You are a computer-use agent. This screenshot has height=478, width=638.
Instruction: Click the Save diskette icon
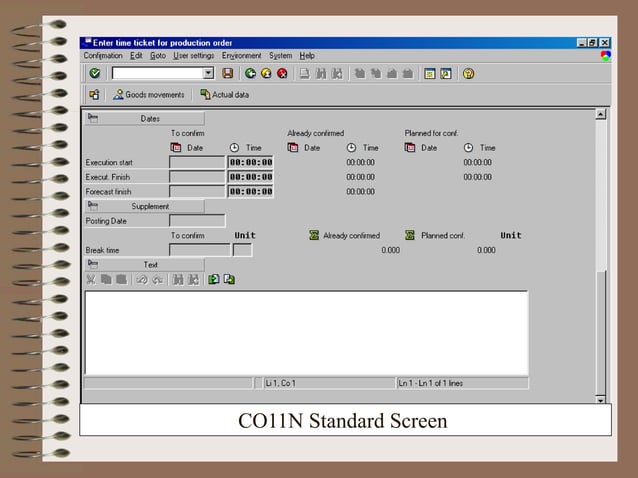coord(228,73)
